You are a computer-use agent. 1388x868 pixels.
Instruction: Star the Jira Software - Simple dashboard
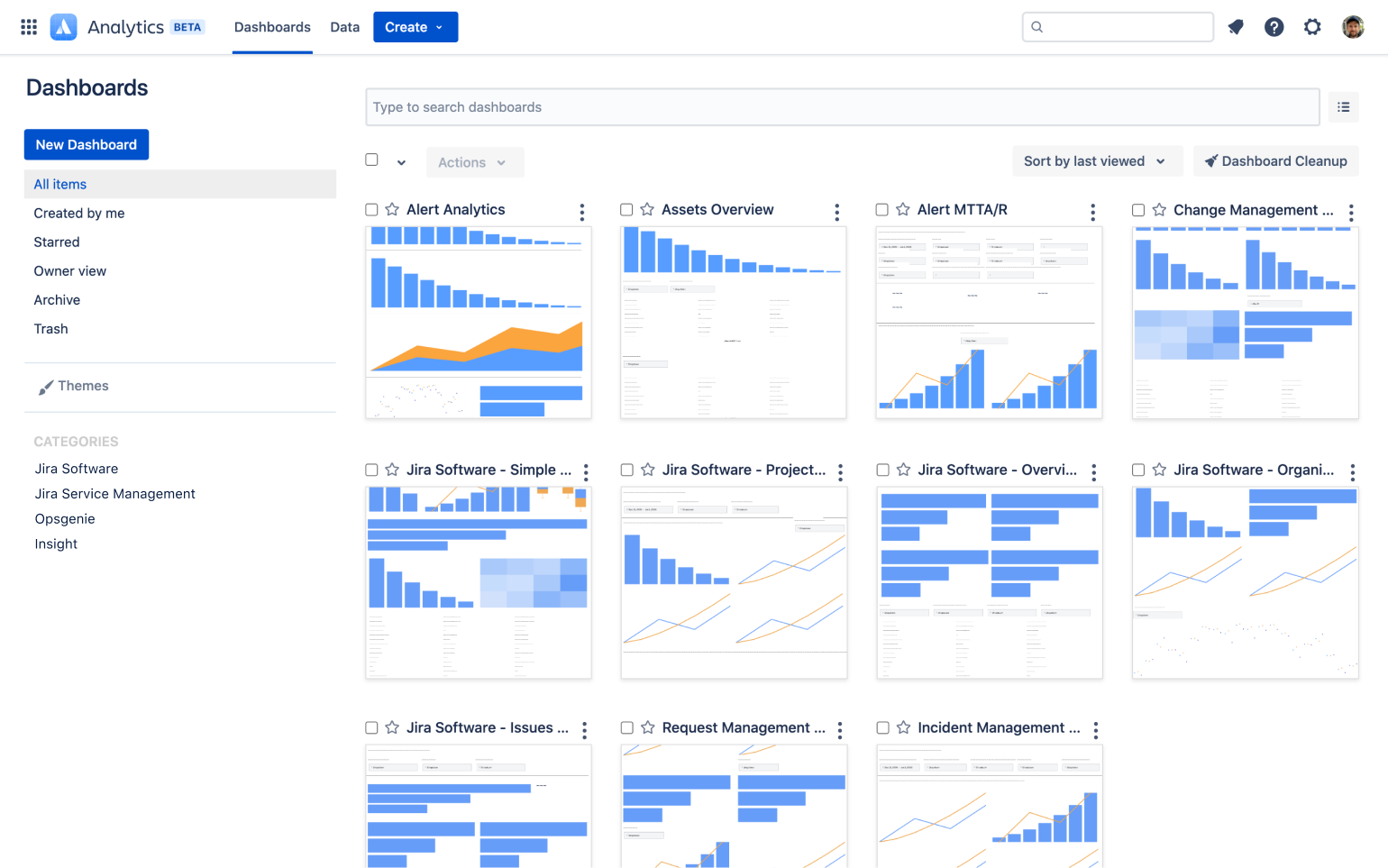click(392, 470)
